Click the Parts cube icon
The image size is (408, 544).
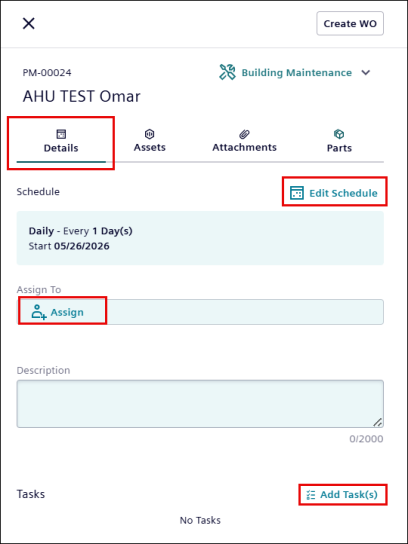click(x=339, y=134)
